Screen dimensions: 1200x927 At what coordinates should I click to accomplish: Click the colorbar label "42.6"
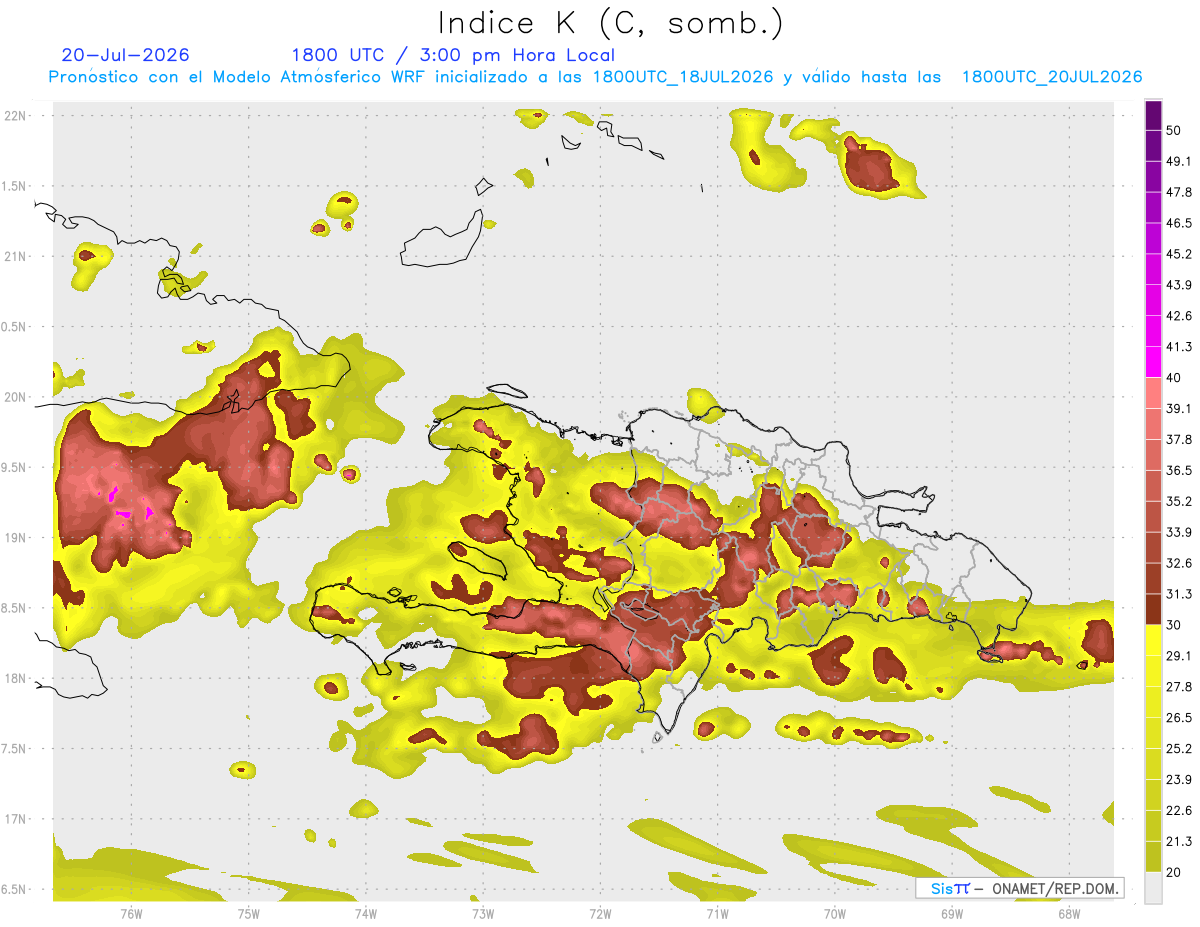1179,316
